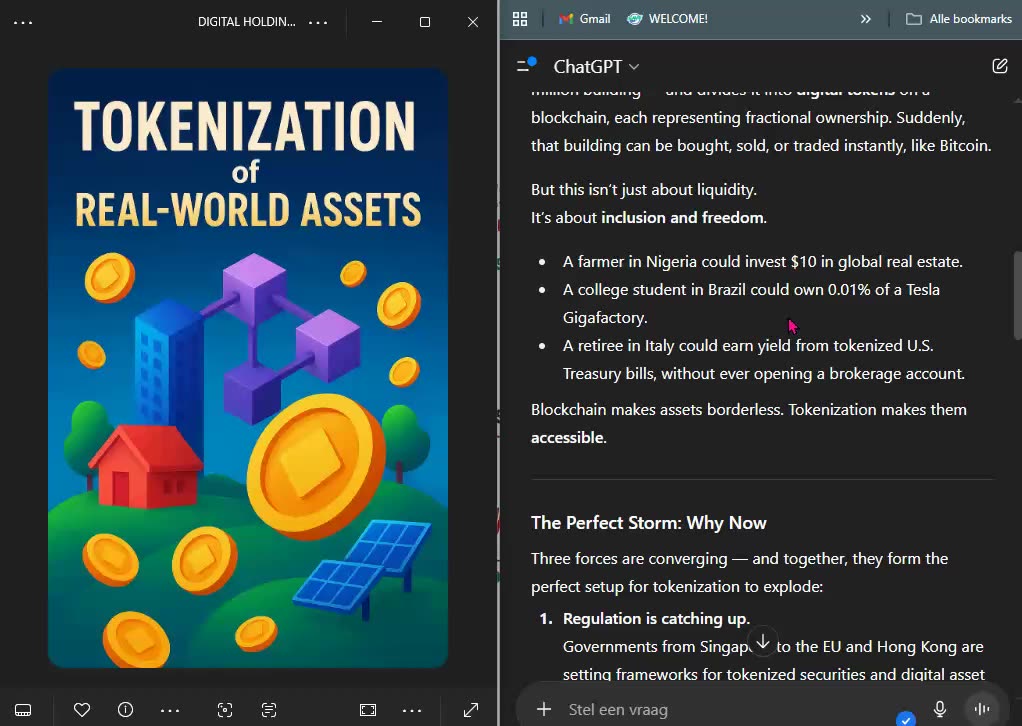Launch ChatGPT voice mode
Viewport: 1022px width, 726px height.
(982, 708)
